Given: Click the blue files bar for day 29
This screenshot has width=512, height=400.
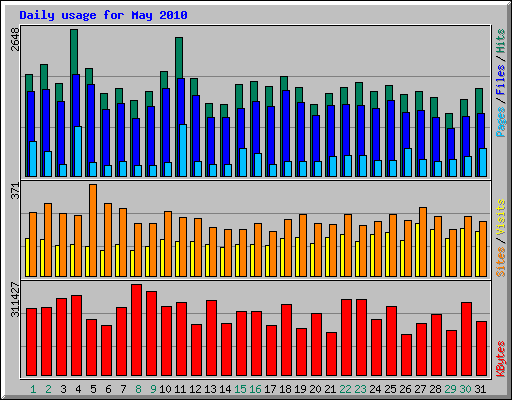Looking at the screenshot, I should click(451, 143).
